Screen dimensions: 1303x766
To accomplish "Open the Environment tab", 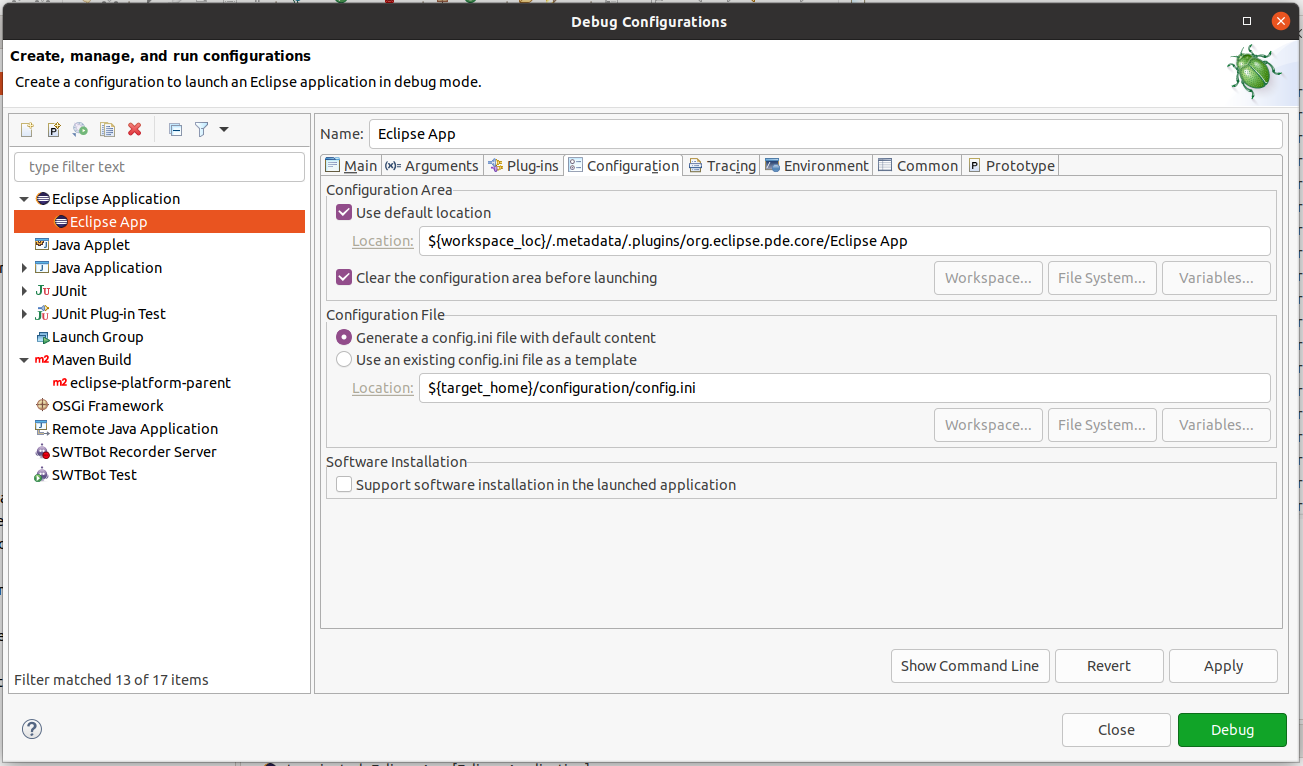I will (x=816, y=166).
